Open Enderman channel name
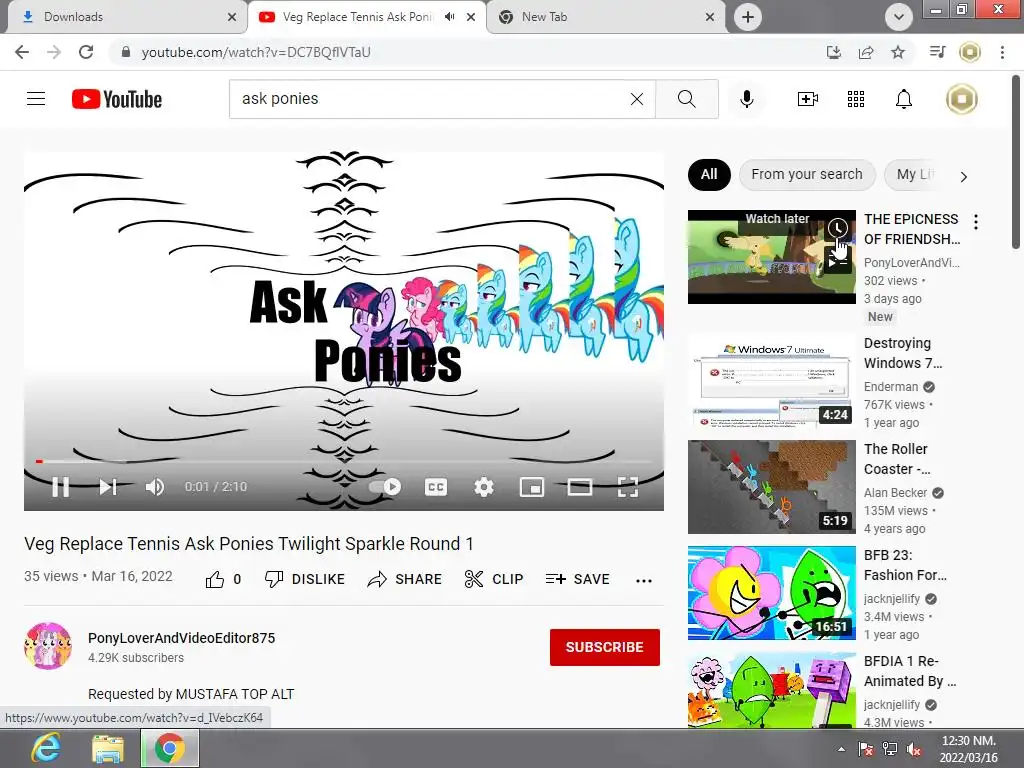1024x768 pixels. (891, 387)
